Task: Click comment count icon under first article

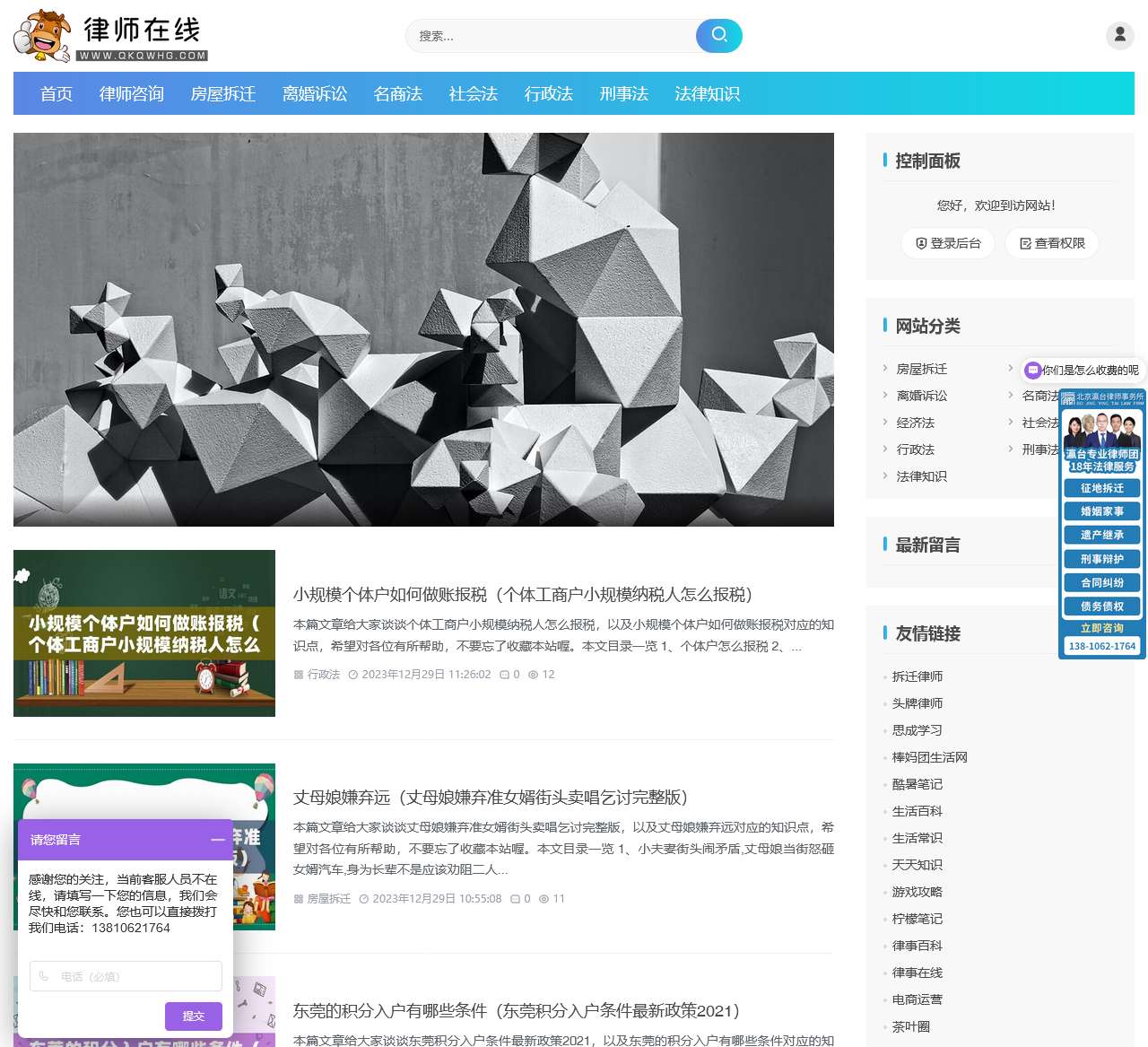Action: point(504,675)
